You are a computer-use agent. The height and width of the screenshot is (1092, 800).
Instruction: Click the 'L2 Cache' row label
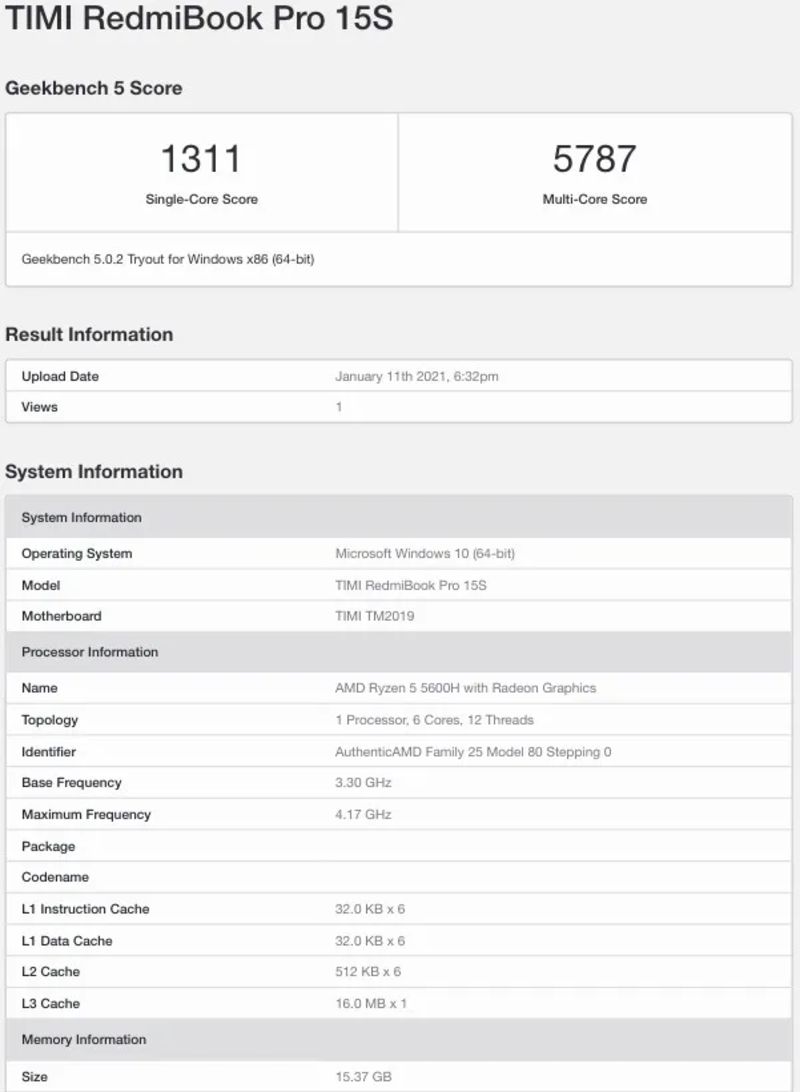point(50,972)
